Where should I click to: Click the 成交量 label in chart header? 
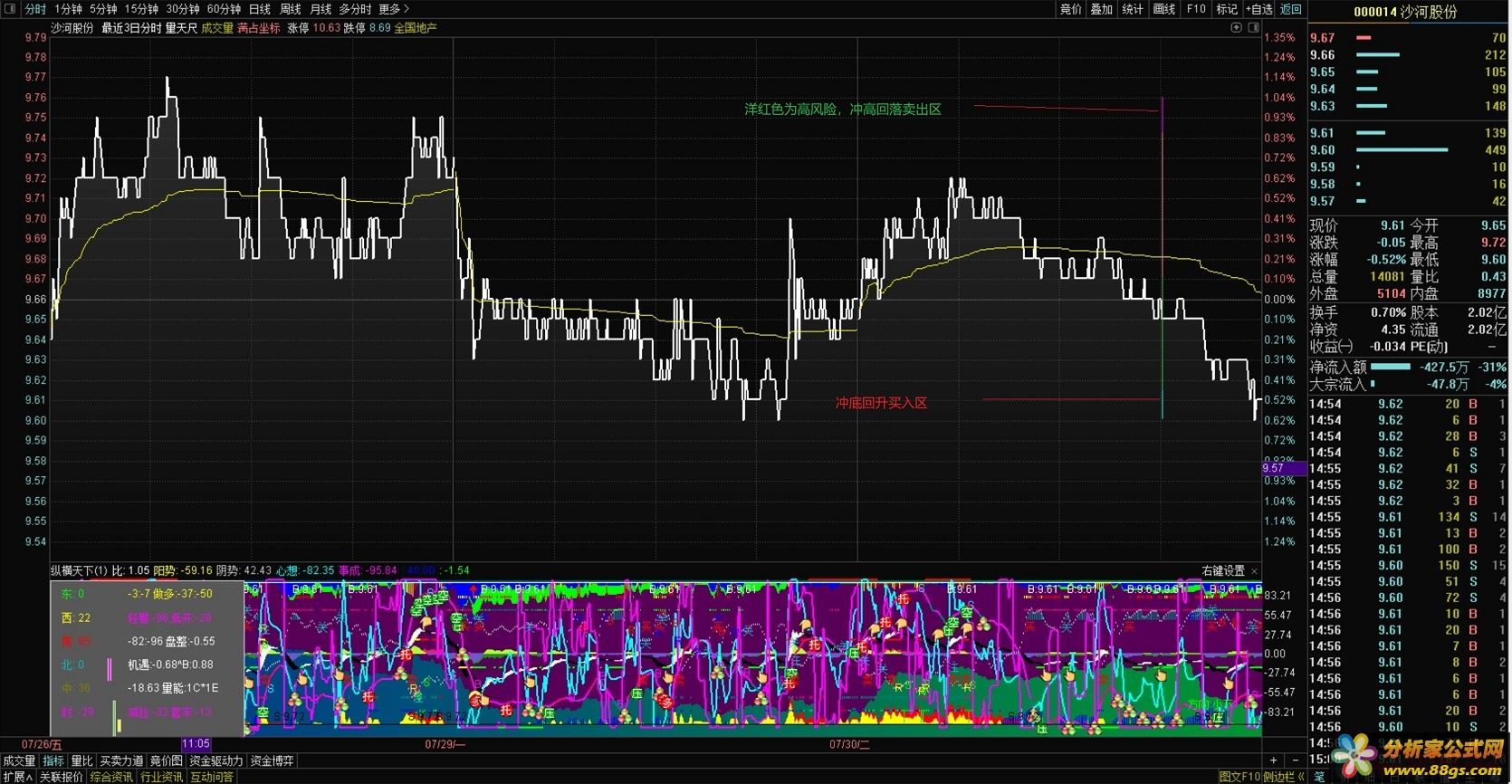217,28
